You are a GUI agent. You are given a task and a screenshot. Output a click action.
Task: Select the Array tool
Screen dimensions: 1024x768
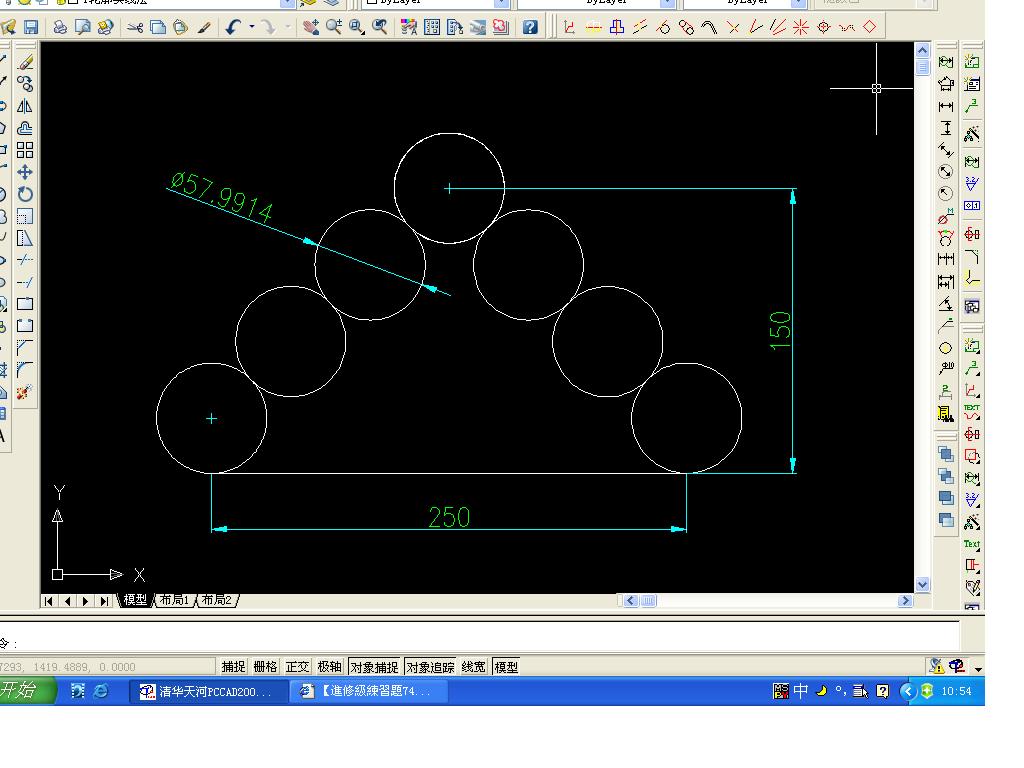[x=25, y=150]
